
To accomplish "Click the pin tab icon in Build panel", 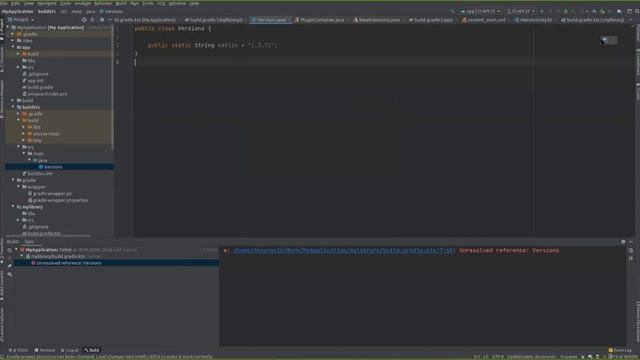I will click(x=9, y=266).
